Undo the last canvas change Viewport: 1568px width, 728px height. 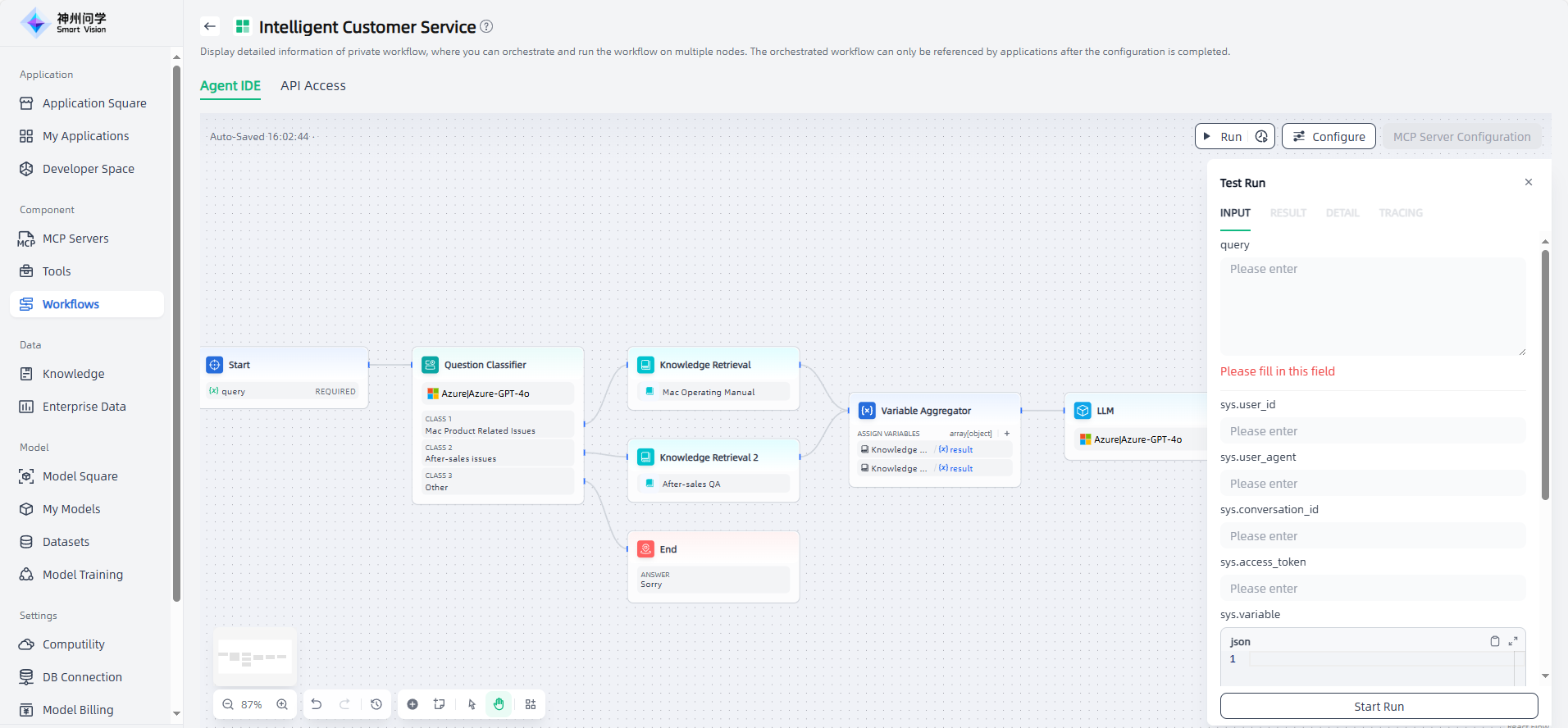317,704
